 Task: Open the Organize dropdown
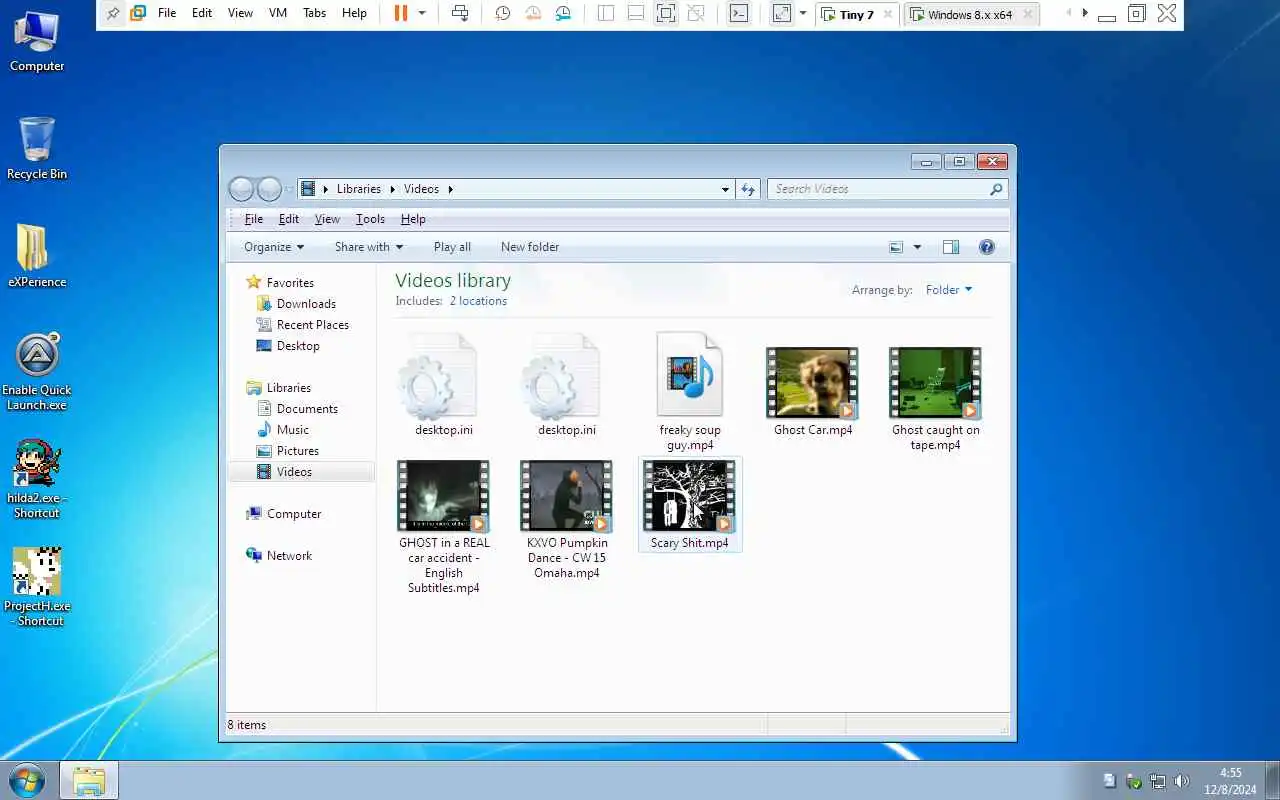pyautogui.click(x=274, y=247)
